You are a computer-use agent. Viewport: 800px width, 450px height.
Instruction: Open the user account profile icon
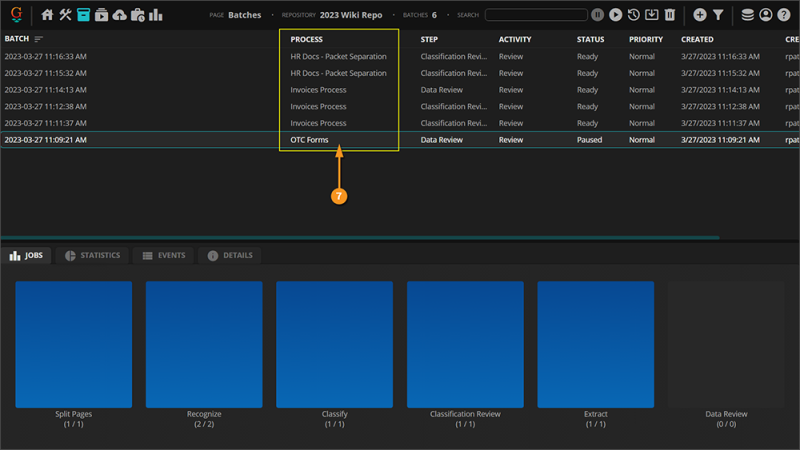[x=766, y=15]
